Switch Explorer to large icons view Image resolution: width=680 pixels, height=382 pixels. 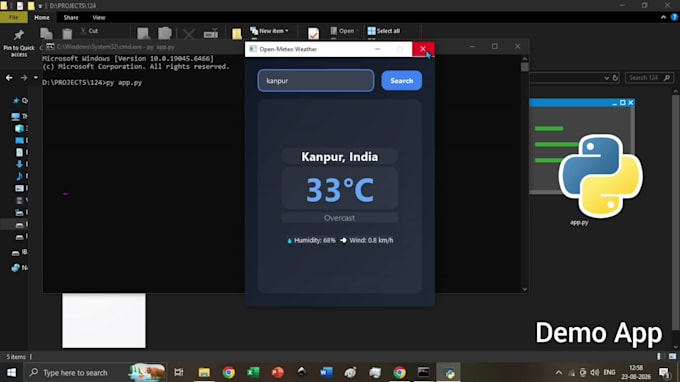[x=672, y=356]
